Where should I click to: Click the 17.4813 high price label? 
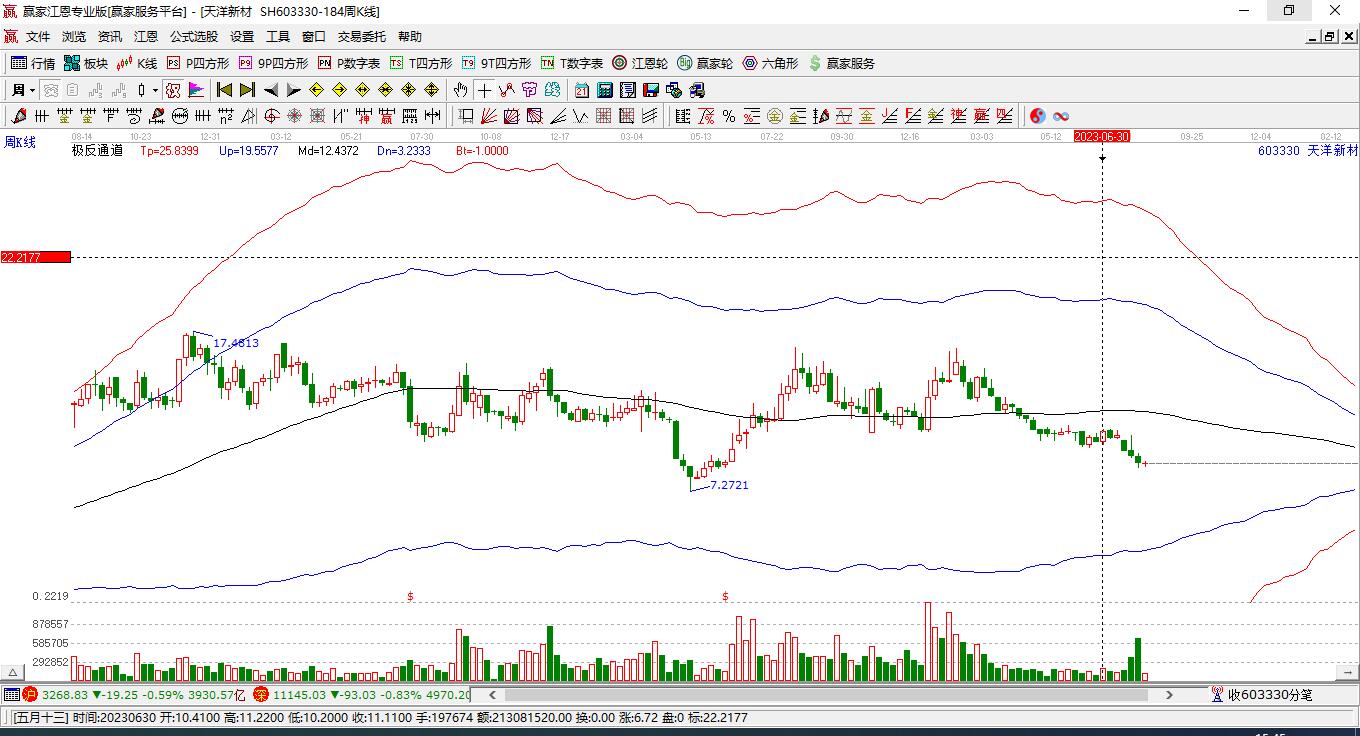click(x=236, y=343)
